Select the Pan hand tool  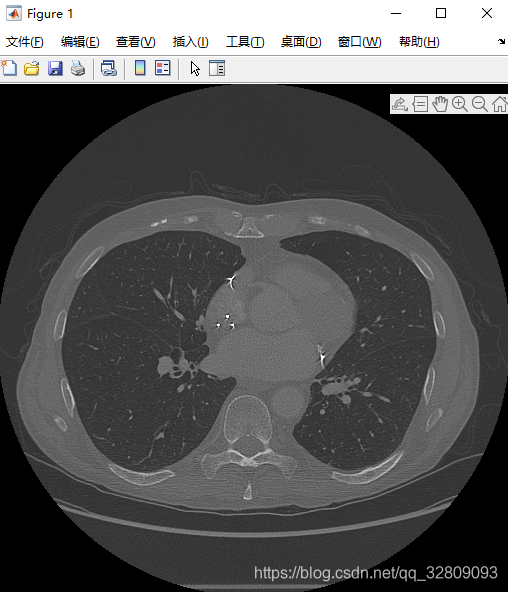[440, 104]
